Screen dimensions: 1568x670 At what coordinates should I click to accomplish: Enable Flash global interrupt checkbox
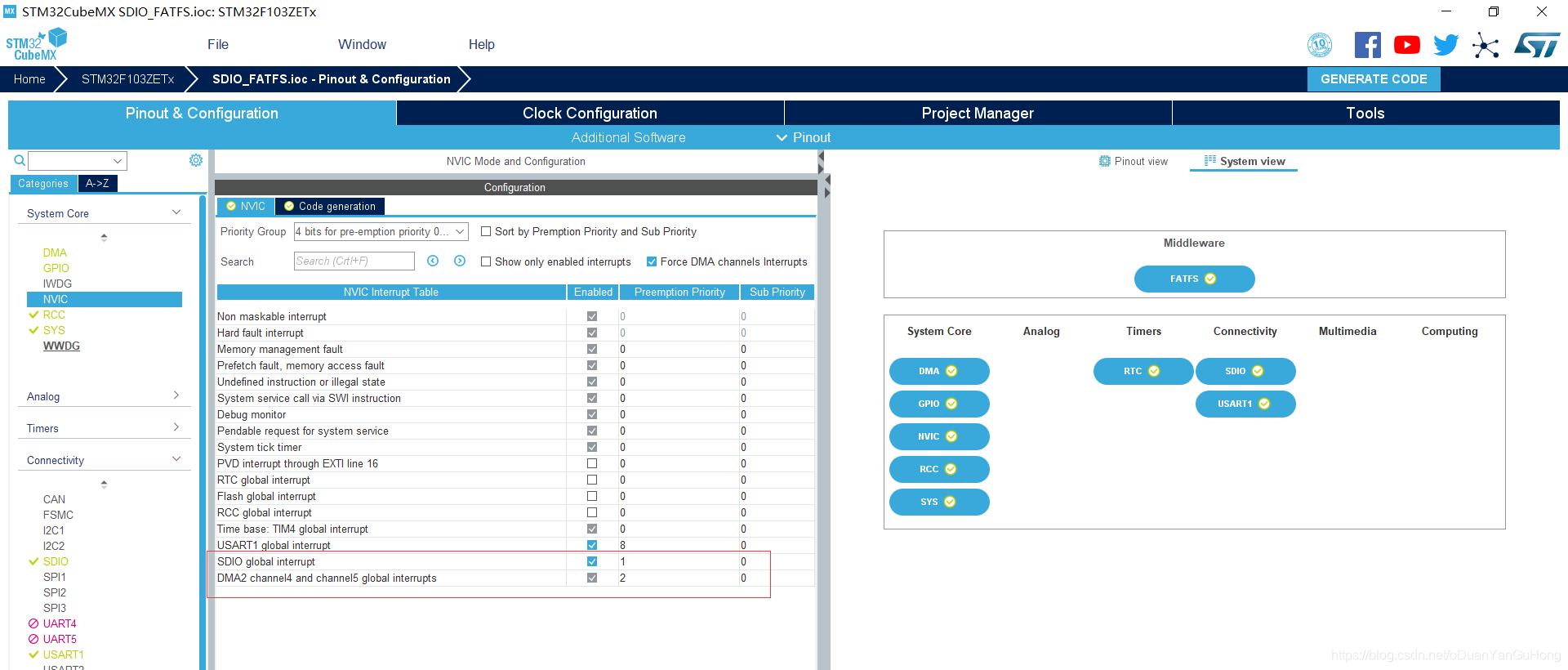(592, 496)
